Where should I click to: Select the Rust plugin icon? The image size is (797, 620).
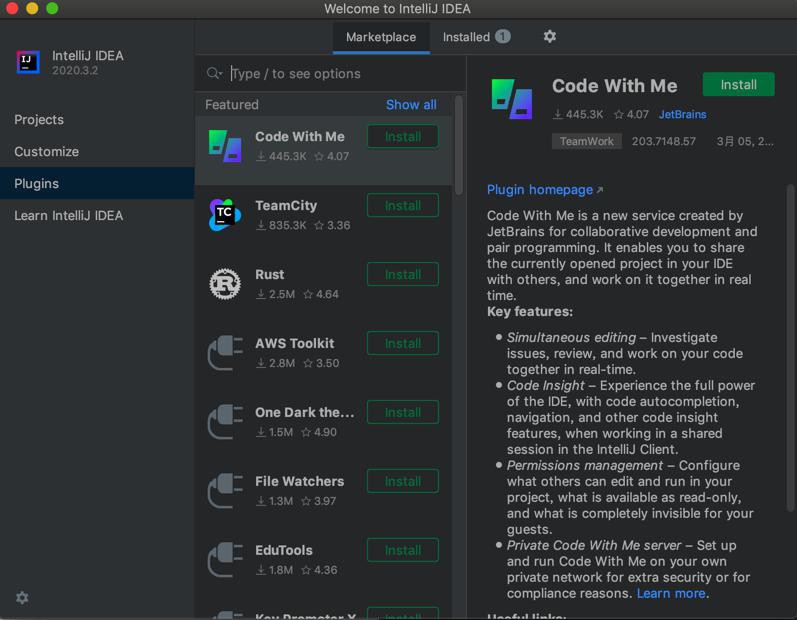tap(225, 284)
